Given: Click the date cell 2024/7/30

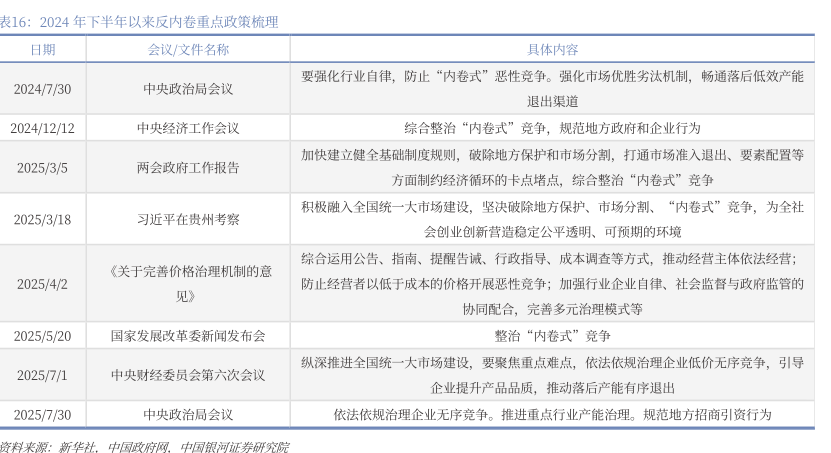Looking at the screenshot, I should tap(42, 88).
